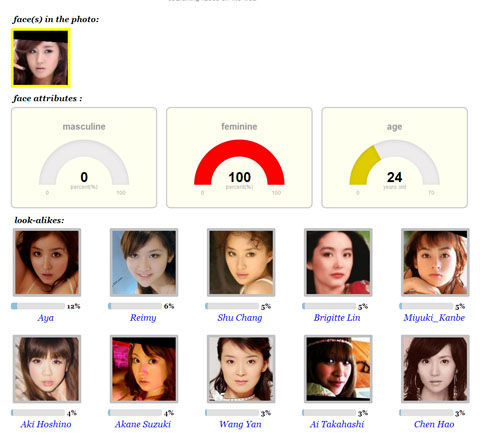Click Reimy's 6% similarity bar

click(x=135, y=306)
